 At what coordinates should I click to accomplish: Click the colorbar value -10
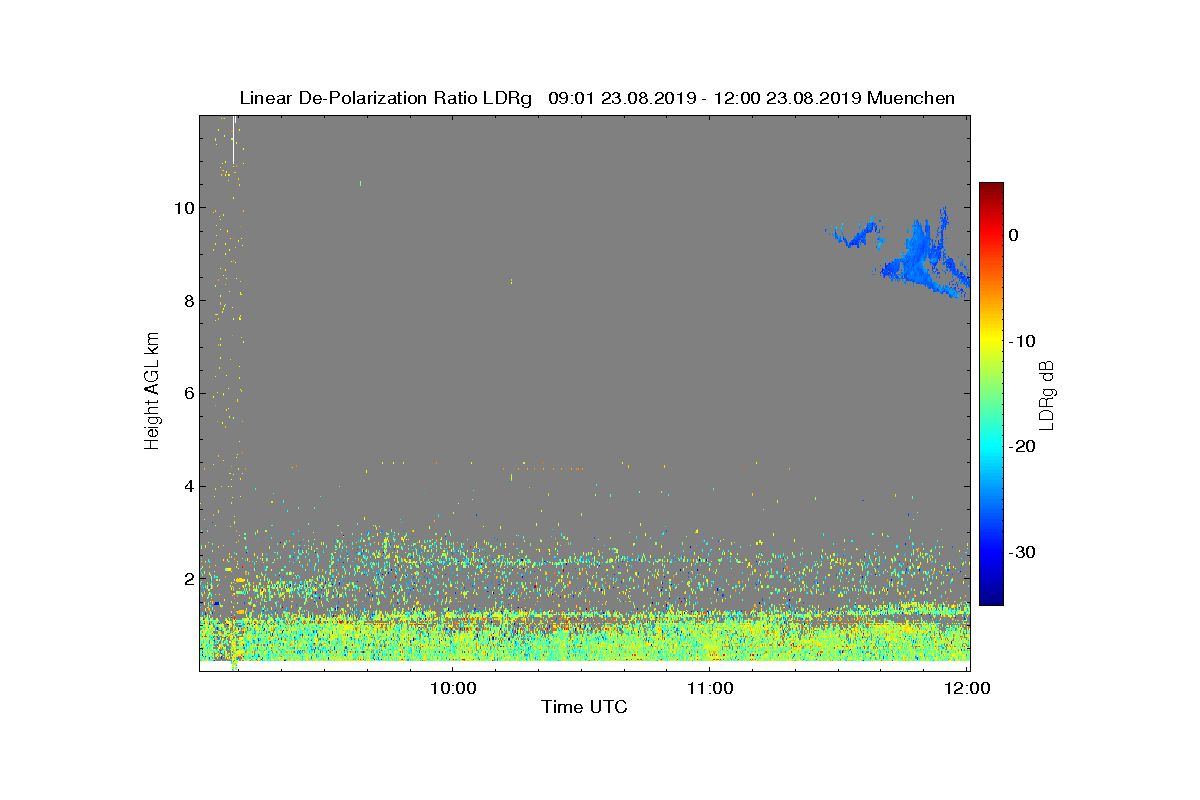(x=1022, y=341)
